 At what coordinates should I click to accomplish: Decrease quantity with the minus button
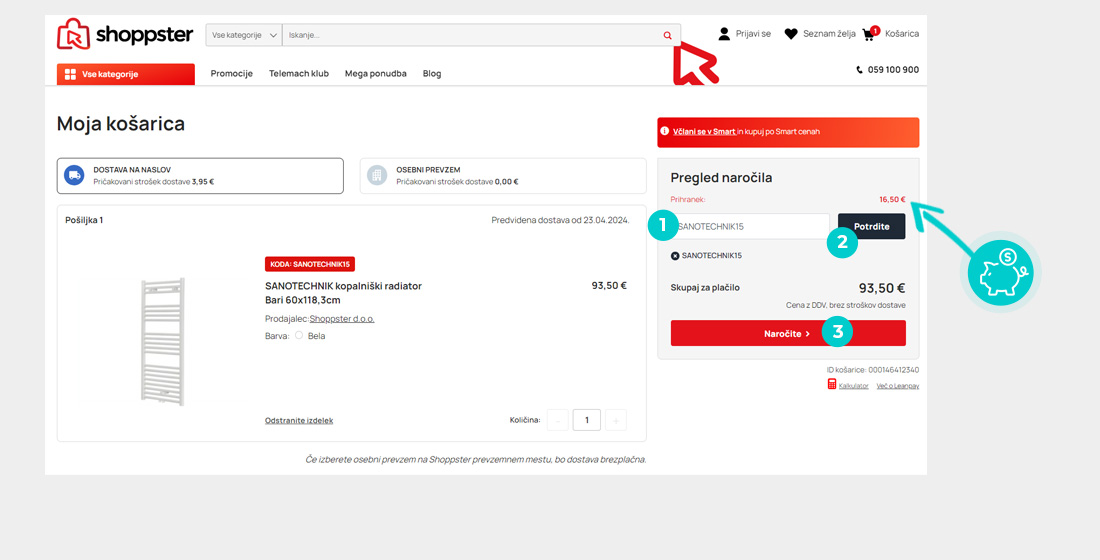(558, 420)
